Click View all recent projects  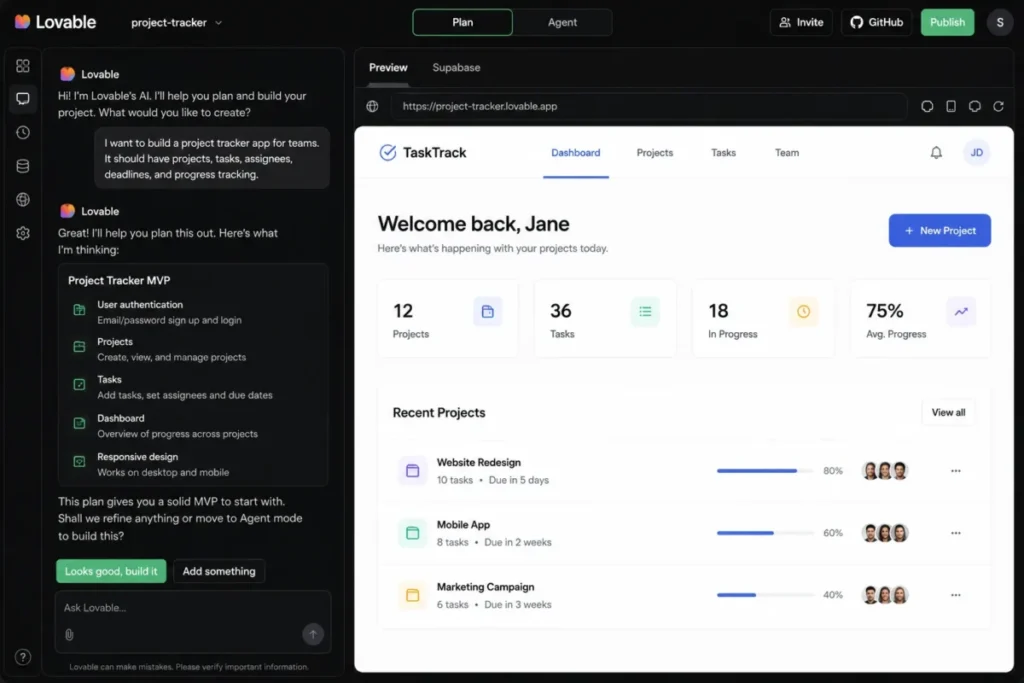coord(948,412)
